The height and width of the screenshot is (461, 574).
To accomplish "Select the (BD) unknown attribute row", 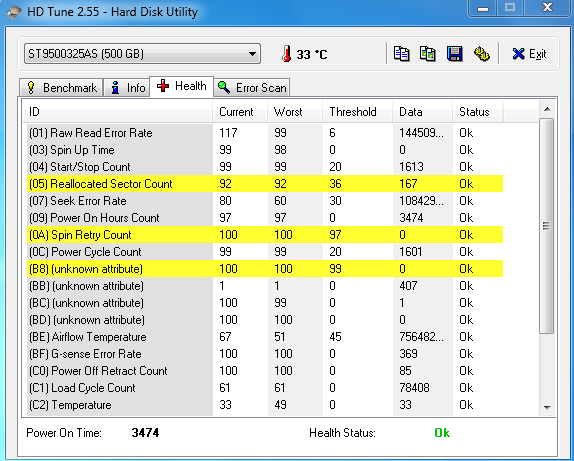I will pyautogui.click(x=265, y=320).
